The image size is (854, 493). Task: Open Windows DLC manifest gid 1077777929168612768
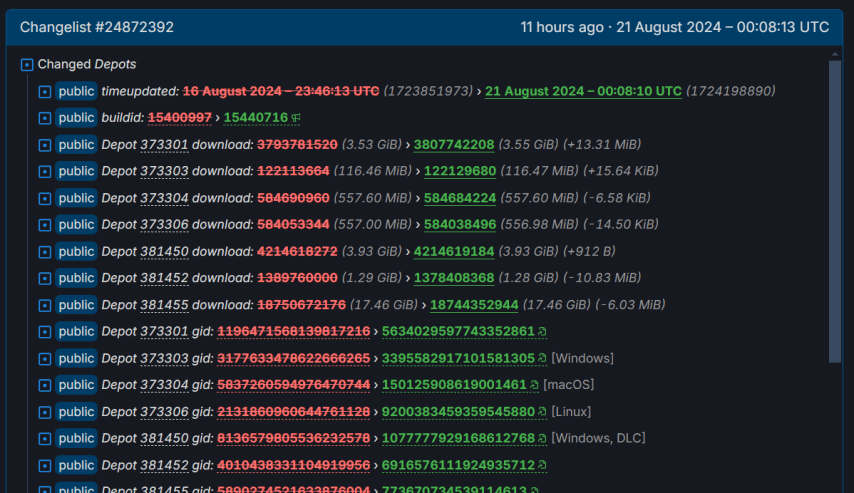click(x=458, y=438)
